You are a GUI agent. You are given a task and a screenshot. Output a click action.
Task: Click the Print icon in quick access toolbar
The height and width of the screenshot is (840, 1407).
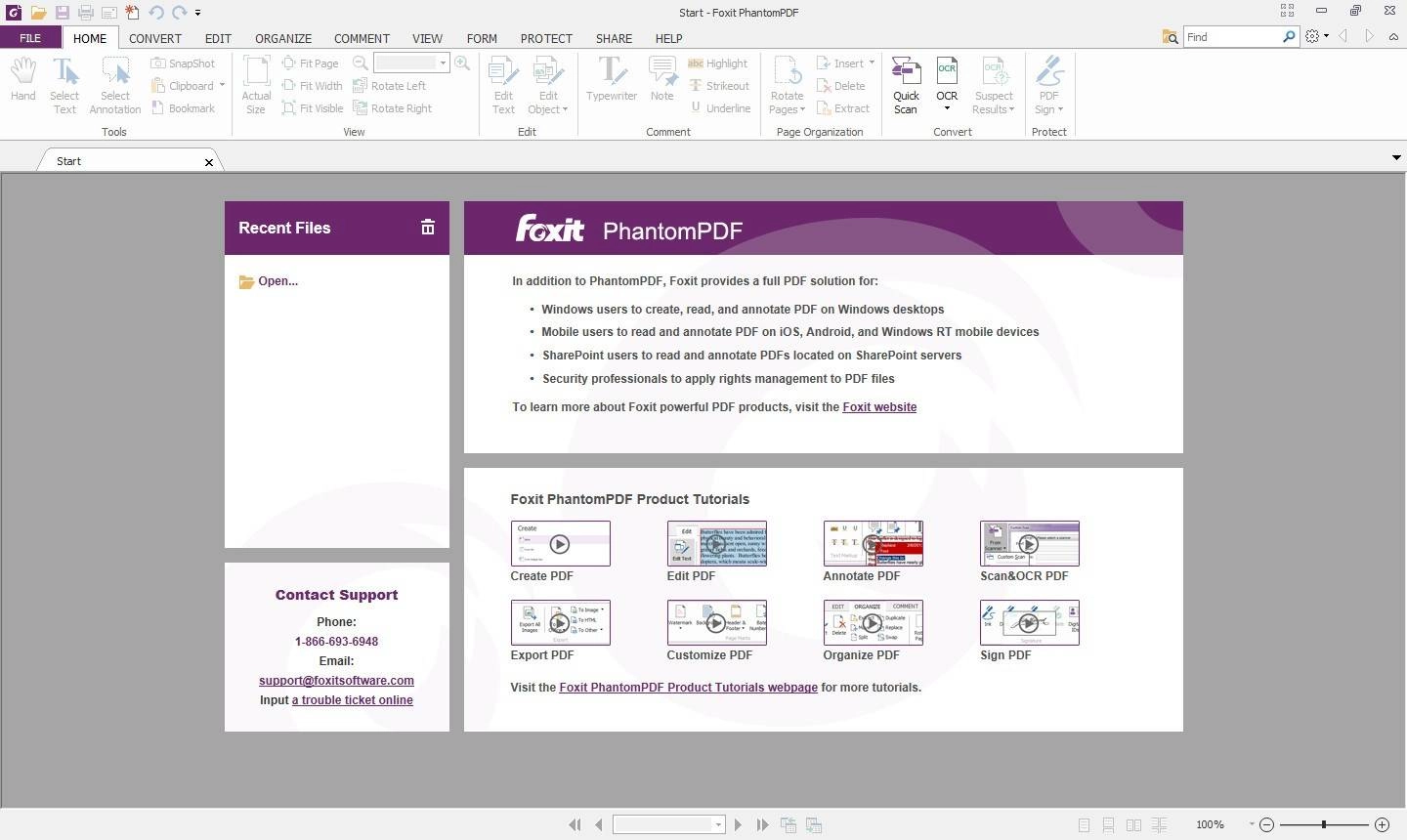click(x=85, y=13)
